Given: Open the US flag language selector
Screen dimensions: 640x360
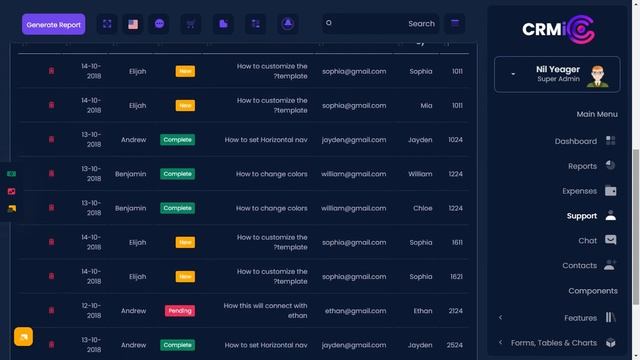Looking at the screenshot, I should 133,24.
